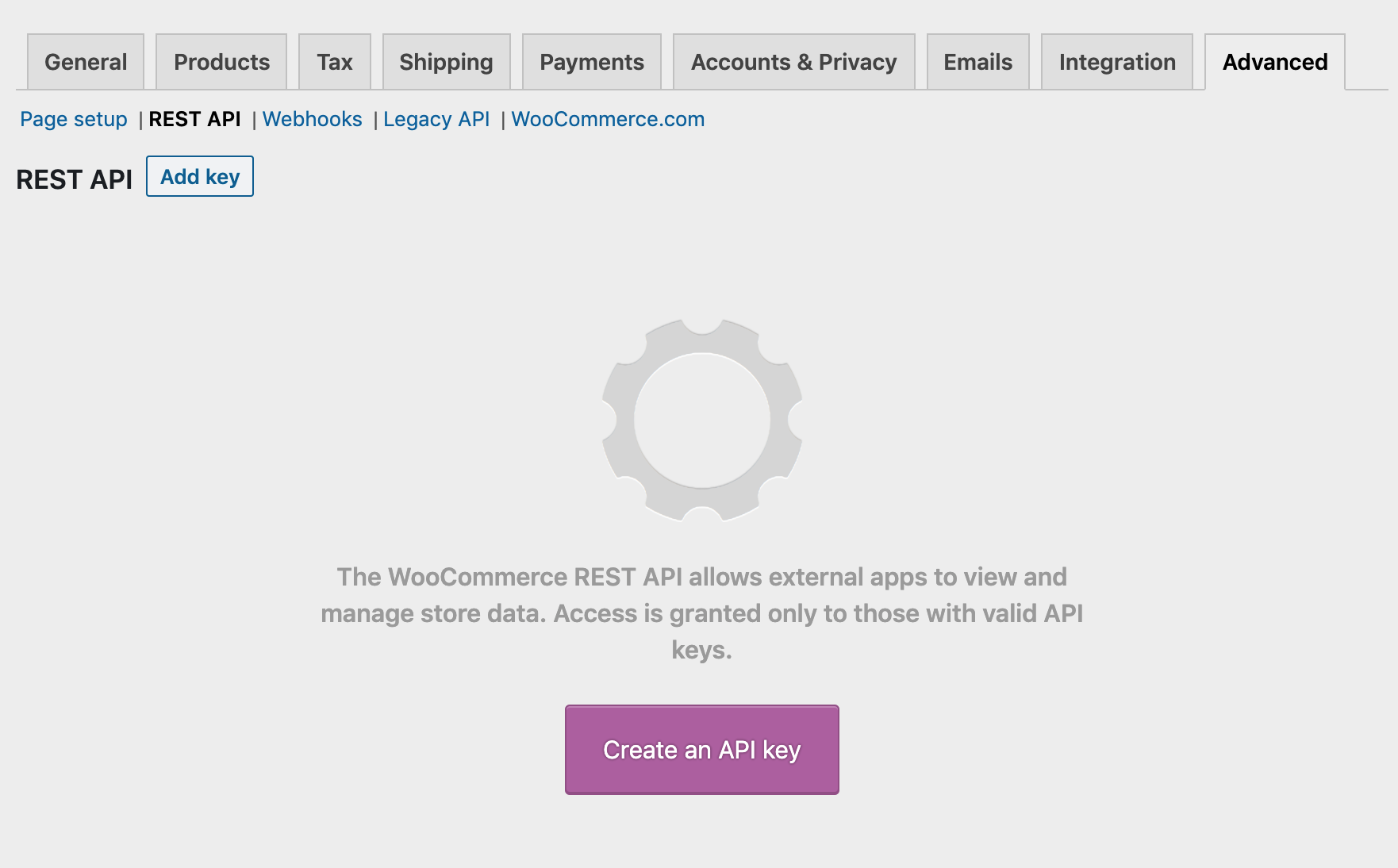Open the Page setup section link
Viewport: 1398px width, 868px height.
click(x=74, y=119)
